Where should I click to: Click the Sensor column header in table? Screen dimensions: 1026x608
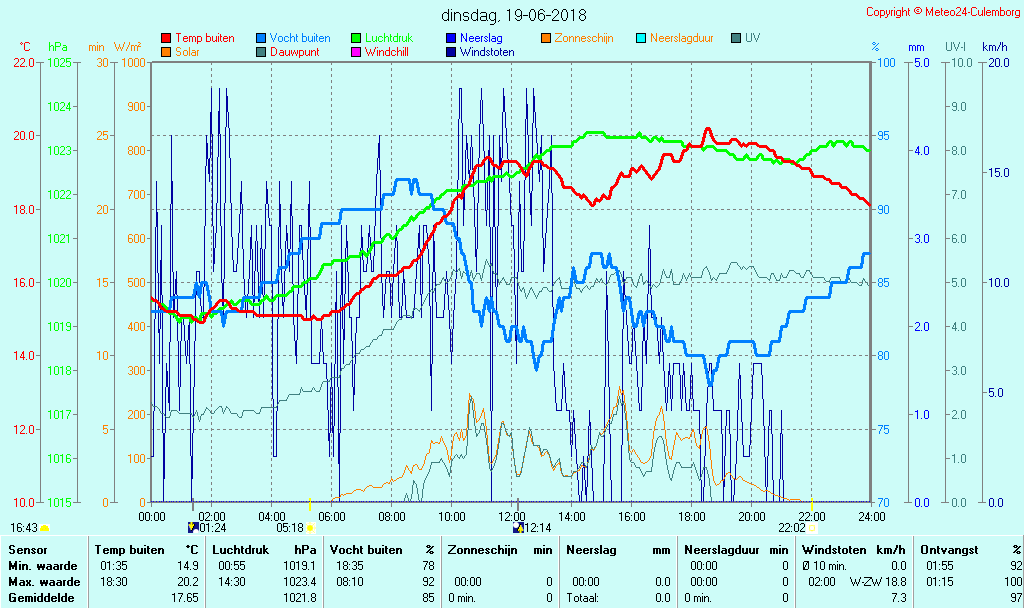(x=28, y=549)
